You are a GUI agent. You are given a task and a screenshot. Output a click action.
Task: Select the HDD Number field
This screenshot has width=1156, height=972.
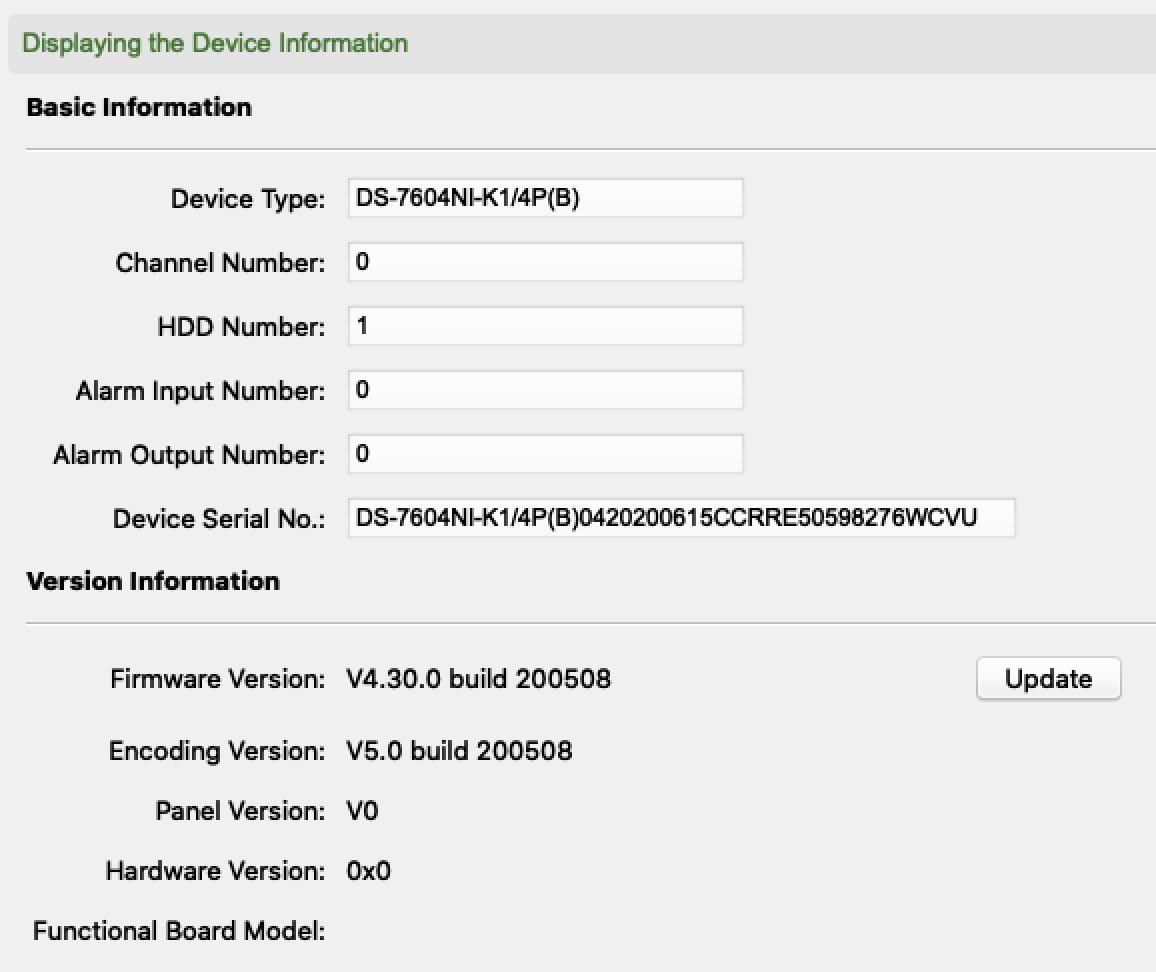[545, 326]
